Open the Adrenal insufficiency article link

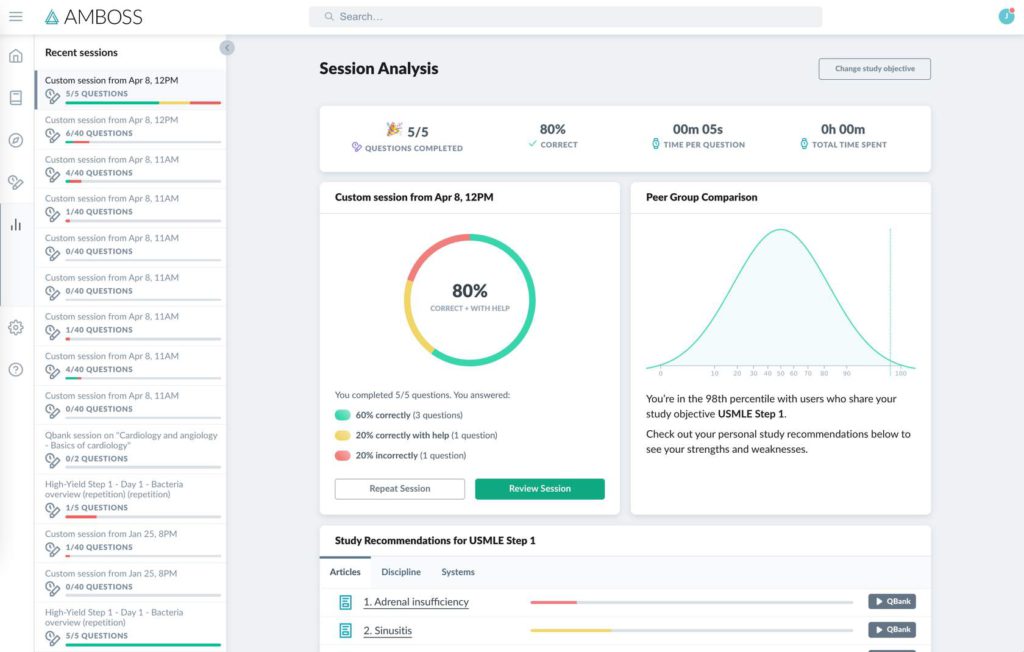415,602
